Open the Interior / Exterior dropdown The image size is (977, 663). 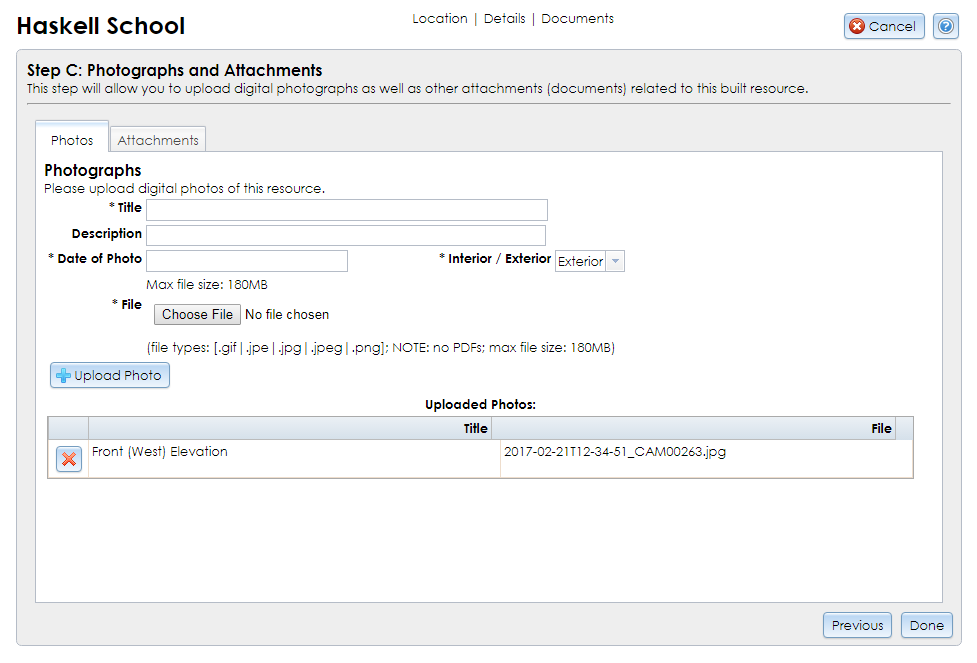click(x=589, y=260)
